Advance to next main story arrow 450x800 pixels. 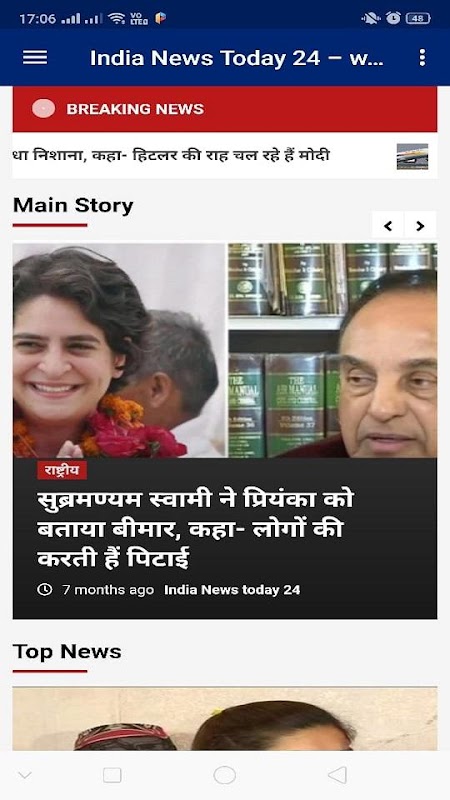coord(420,225)
